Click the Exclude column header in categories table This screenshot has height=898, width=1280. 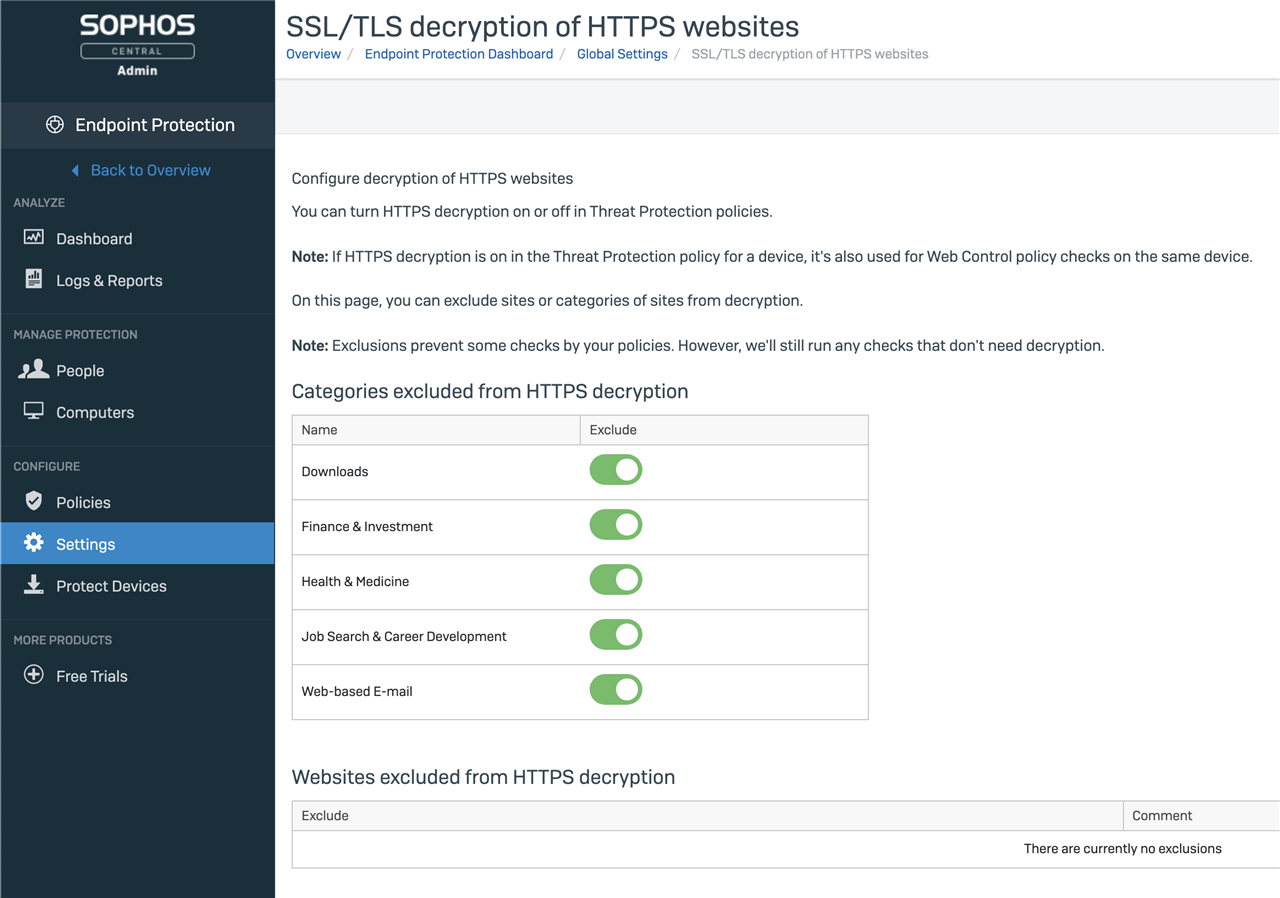pos(724,430)
